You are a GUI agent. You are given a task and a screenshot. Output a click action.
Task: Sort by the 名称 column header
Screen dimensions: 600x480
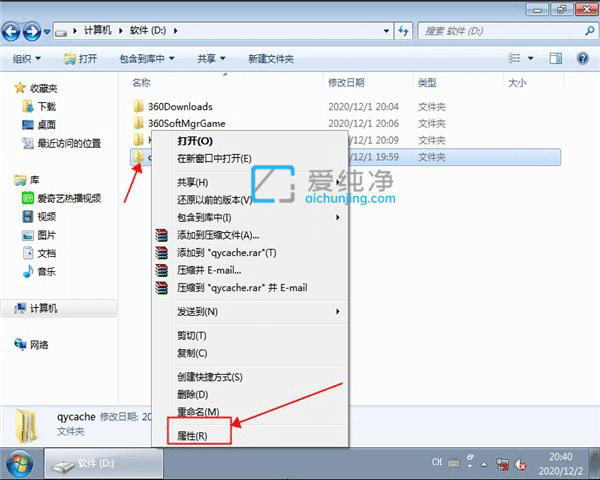point(142,82)
